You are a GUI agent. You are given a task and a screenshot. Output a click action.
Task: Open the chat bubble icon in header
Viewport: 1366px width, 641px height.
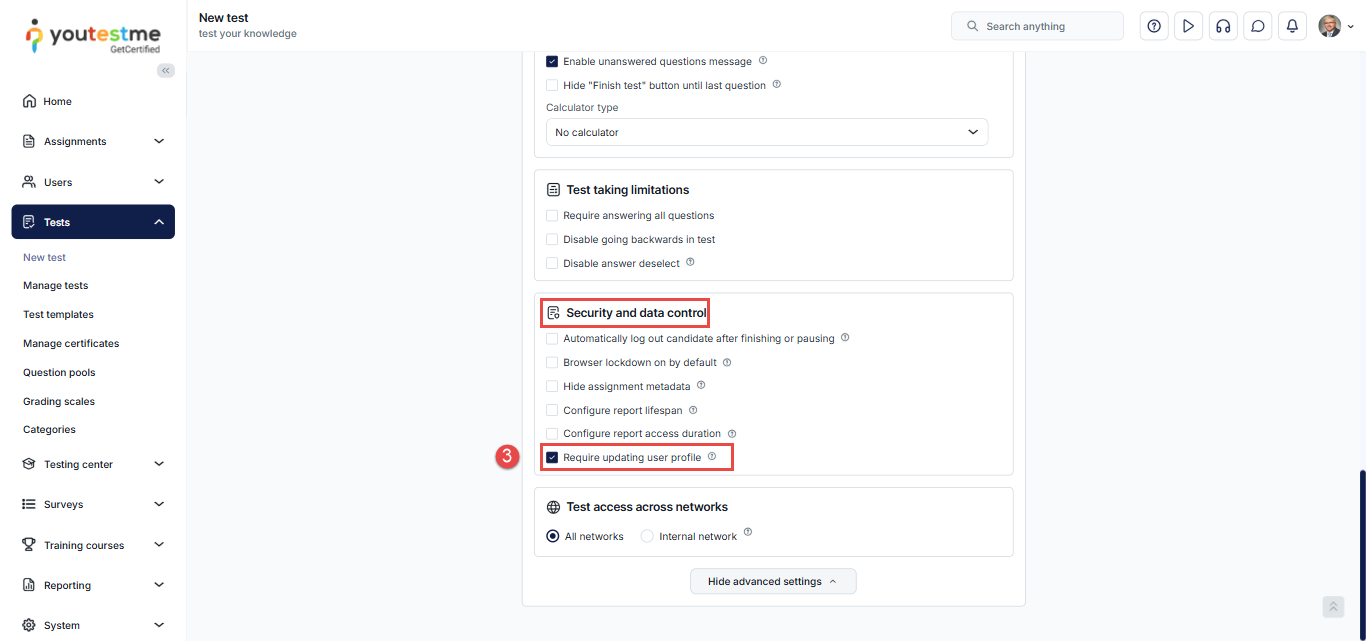[x=1258, y=26]
